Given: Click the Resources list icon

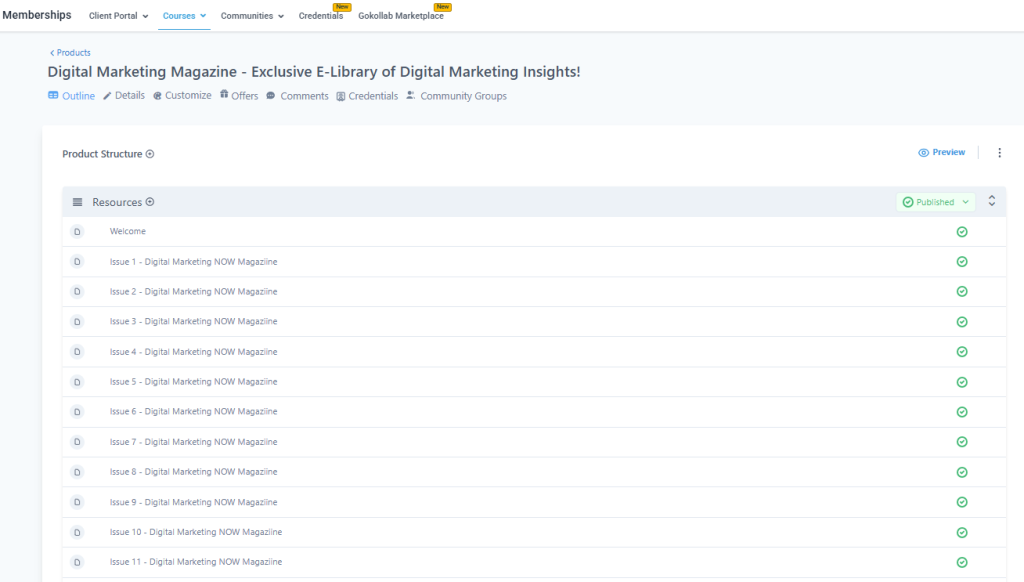Looking at the screenshot, I should coord(78,200).
